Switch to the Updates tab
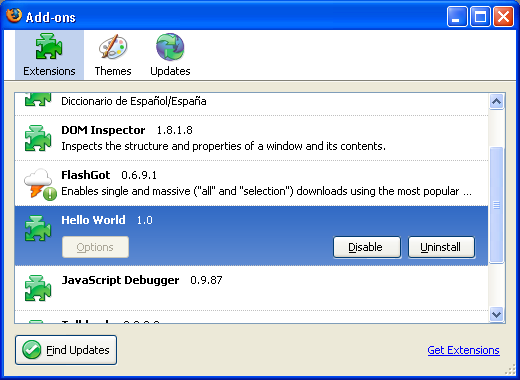Image resolution: width=520 pixels, height=380 pixels. [x=170, y=55]
